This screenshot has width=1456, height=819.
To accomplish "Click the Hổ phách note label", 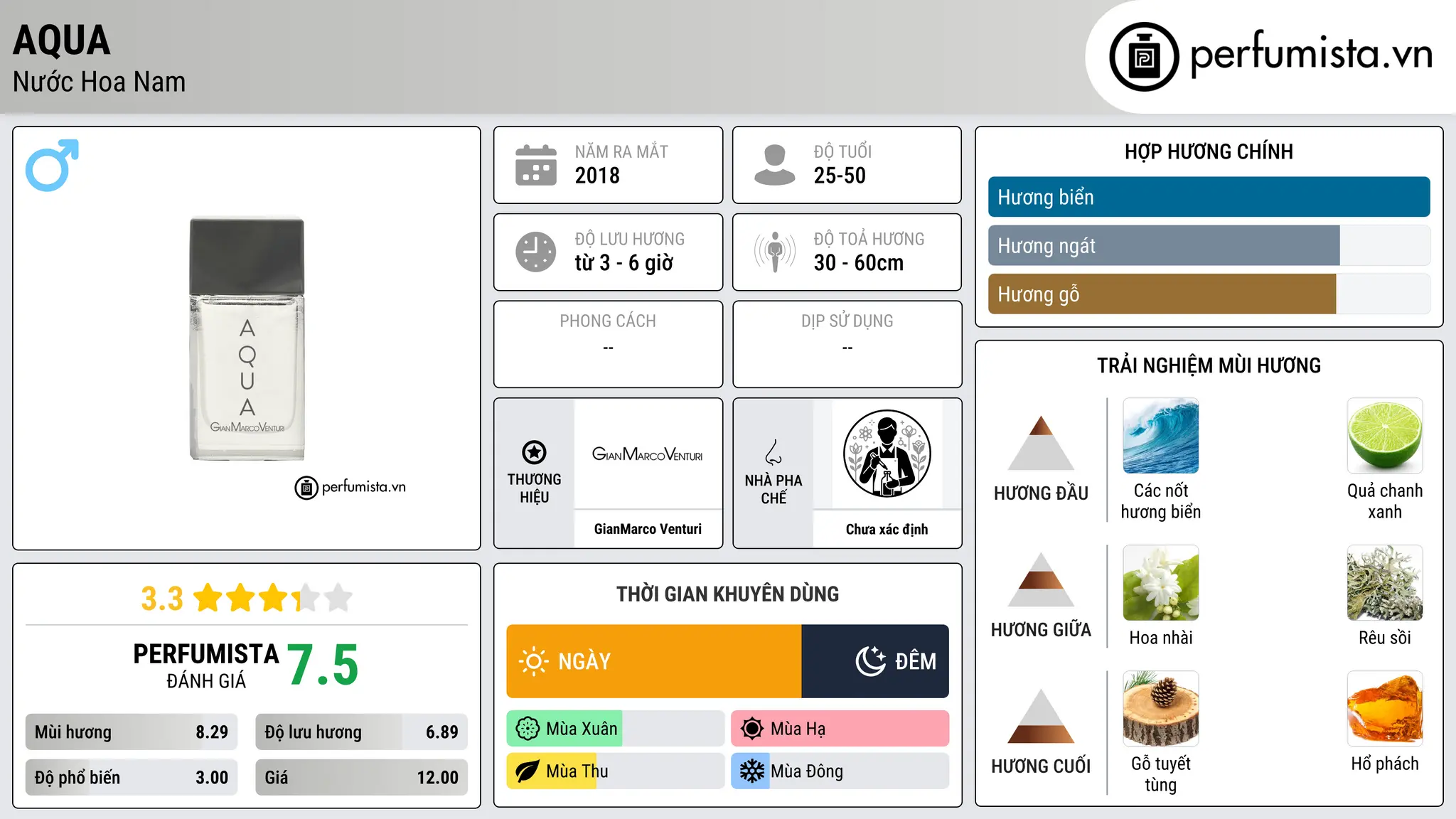I will [1385, 764].
